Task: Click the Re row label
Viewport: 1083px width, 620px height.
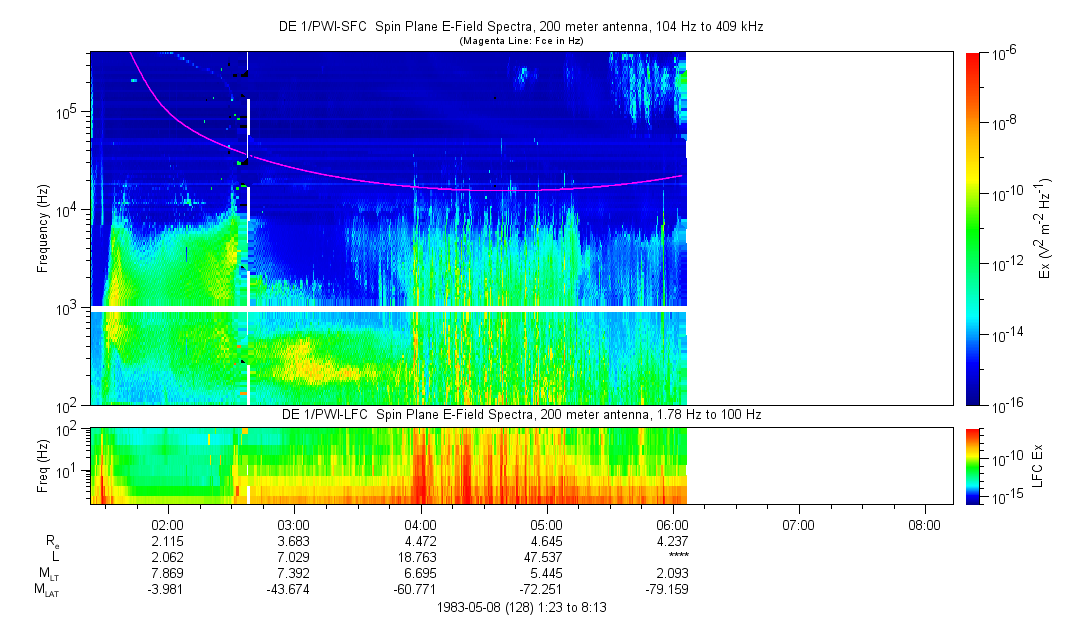Action: pos(52,542)
